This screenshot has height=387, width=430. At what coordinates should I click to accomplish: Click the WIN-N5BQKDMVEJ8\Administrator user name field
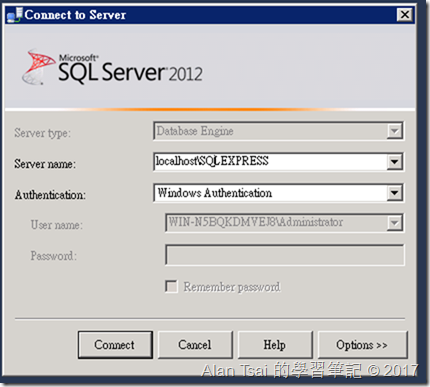[284, 223]
